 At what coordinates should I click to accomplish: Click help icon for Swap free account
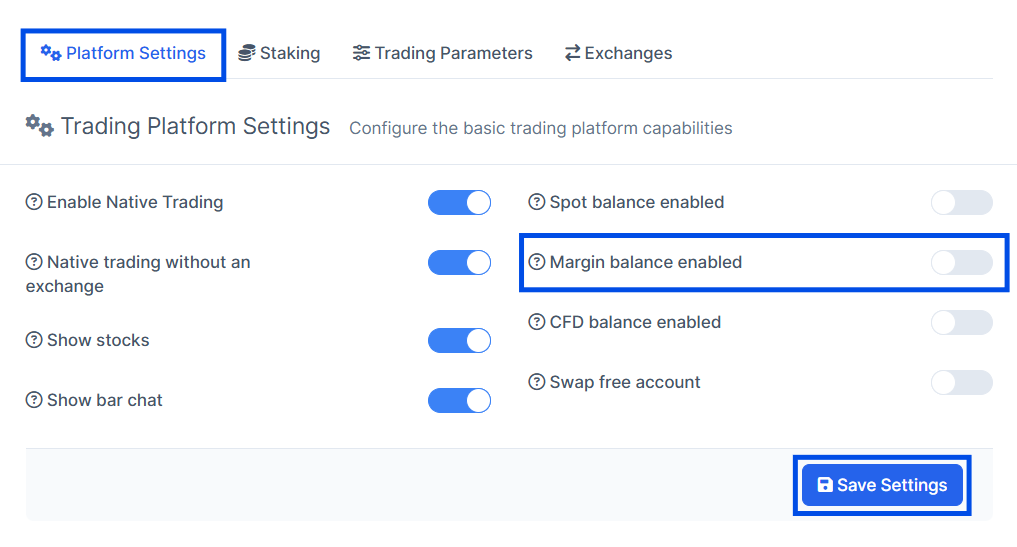(537, 382)
